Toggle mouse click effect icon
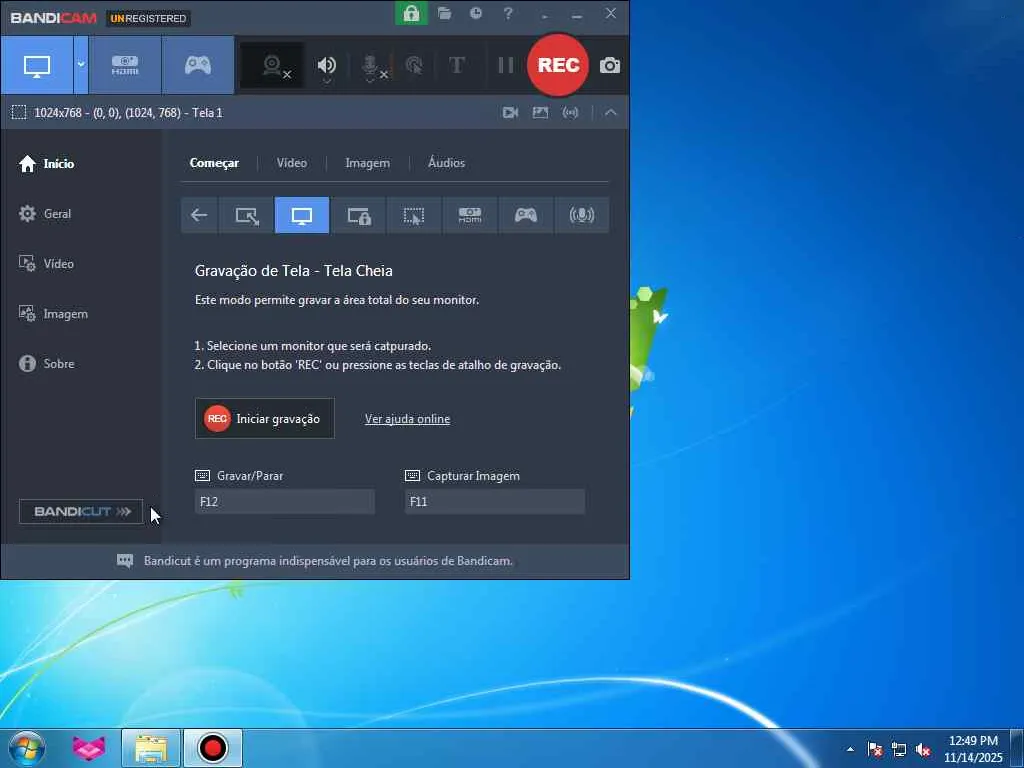Viewport: 1024px width, 768px height. [414, 65]
